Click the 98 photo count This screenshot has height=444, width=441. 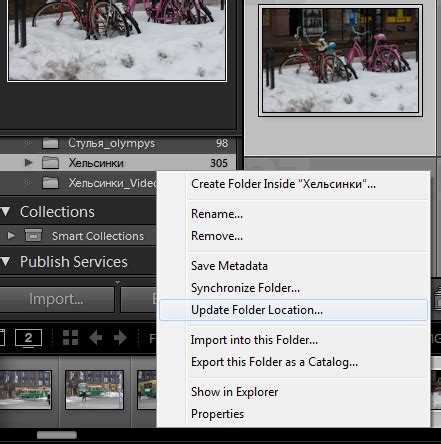point(222,143)
